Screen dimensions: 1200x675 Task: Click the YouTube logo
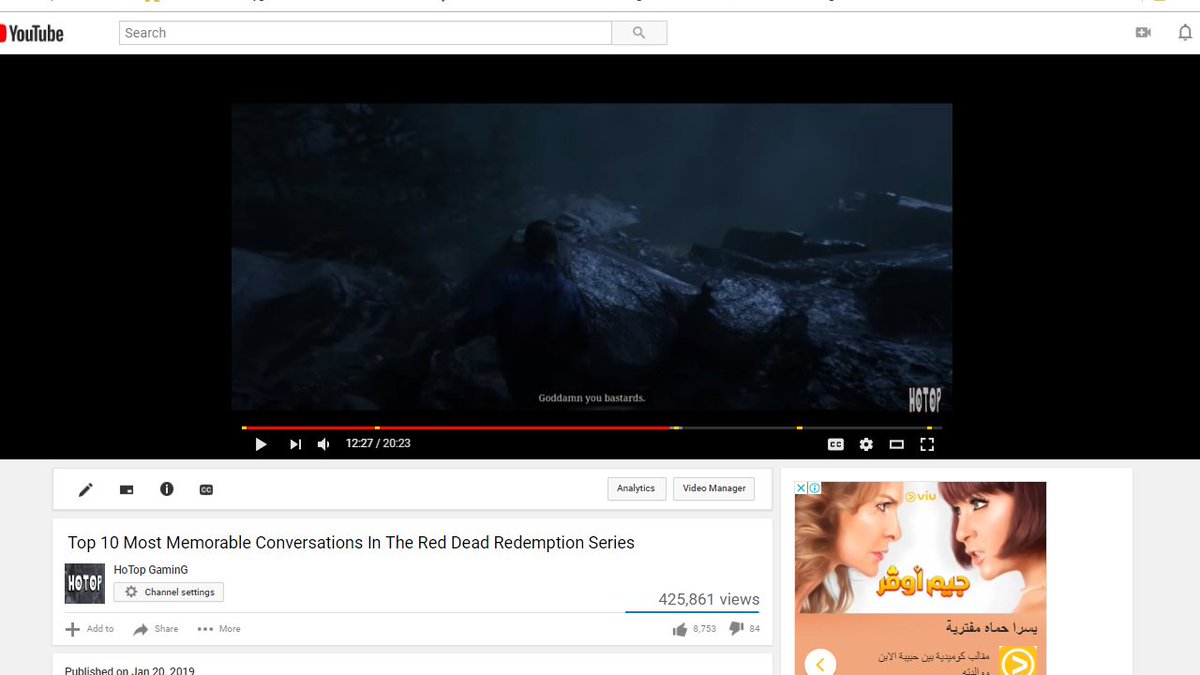pyautogui.click(x=32, y=34)
